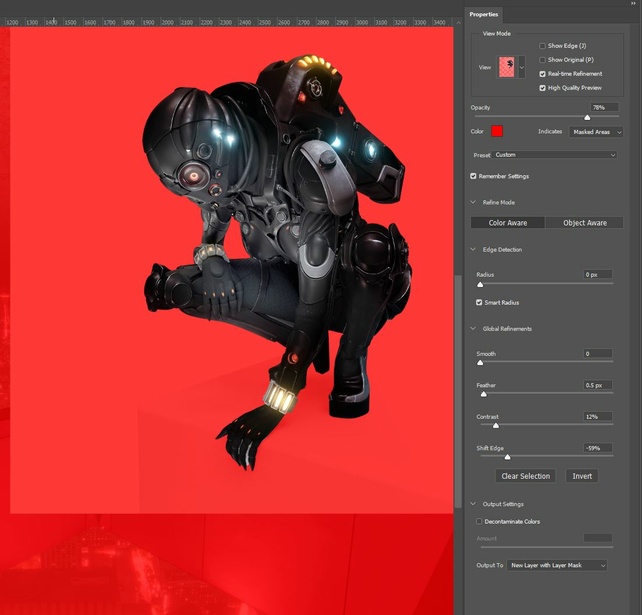Collapse the Edge Detection section
This screenshot has height=615, width=642.
pyautogui.click(x=474, y=250)
